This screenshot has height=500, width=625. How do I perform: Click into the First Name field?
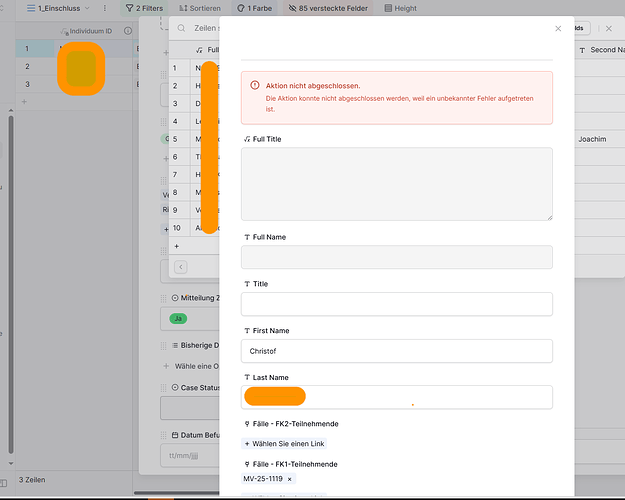(397, 351)
